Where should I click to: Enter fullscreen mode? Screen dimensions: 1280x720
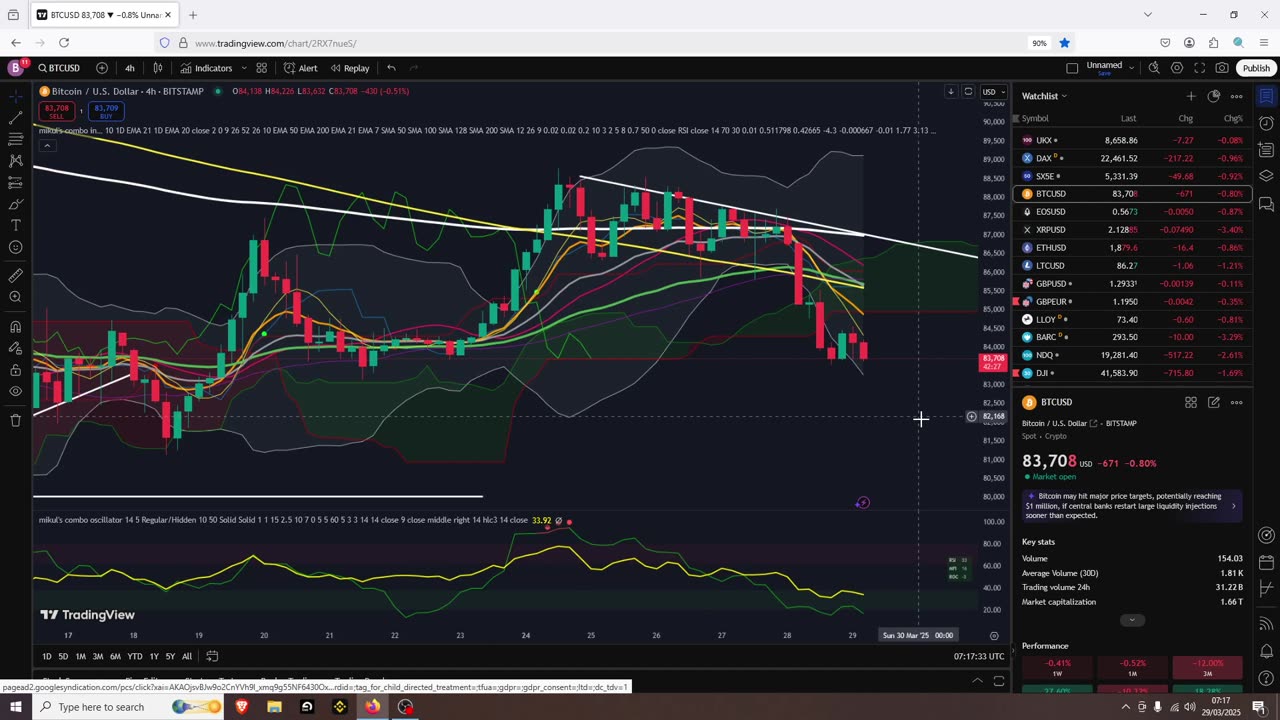(1200, 68)
